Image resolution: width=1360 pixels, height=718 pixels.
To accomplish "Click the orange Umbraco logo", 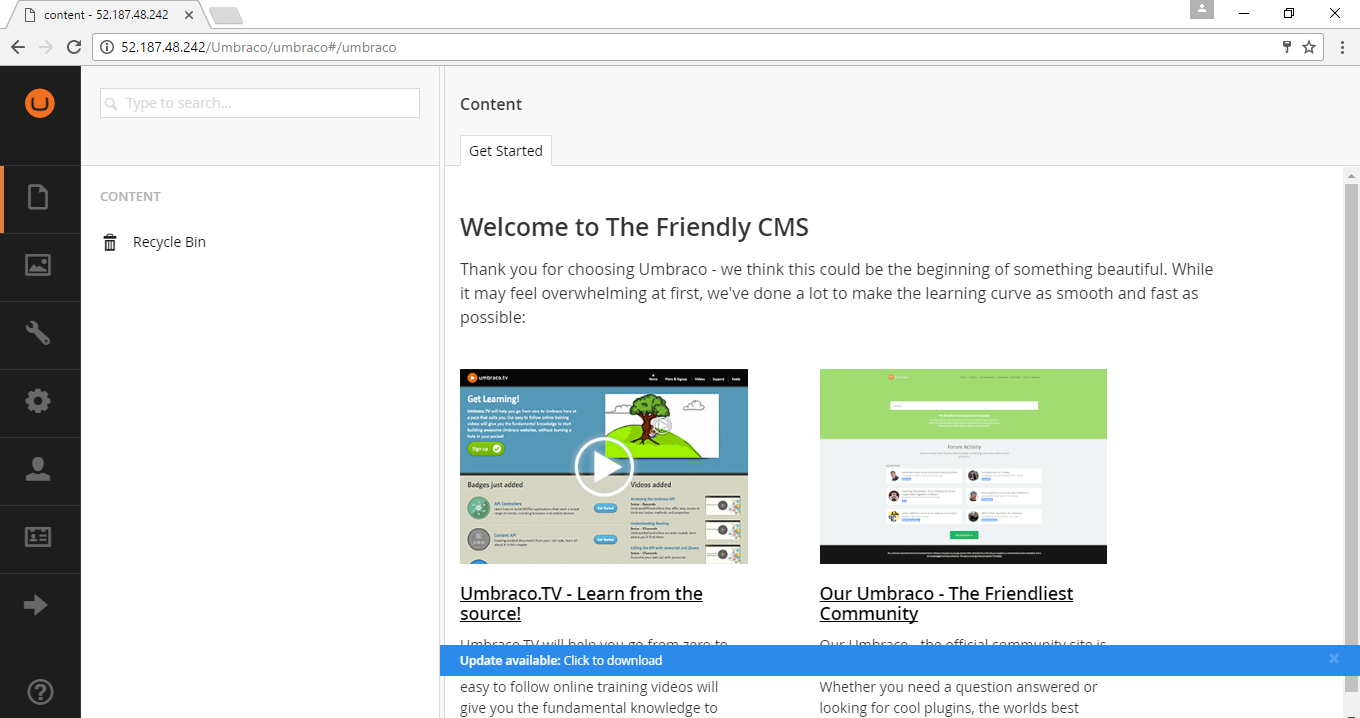I will pyautogui.click(x=40, y=103).
